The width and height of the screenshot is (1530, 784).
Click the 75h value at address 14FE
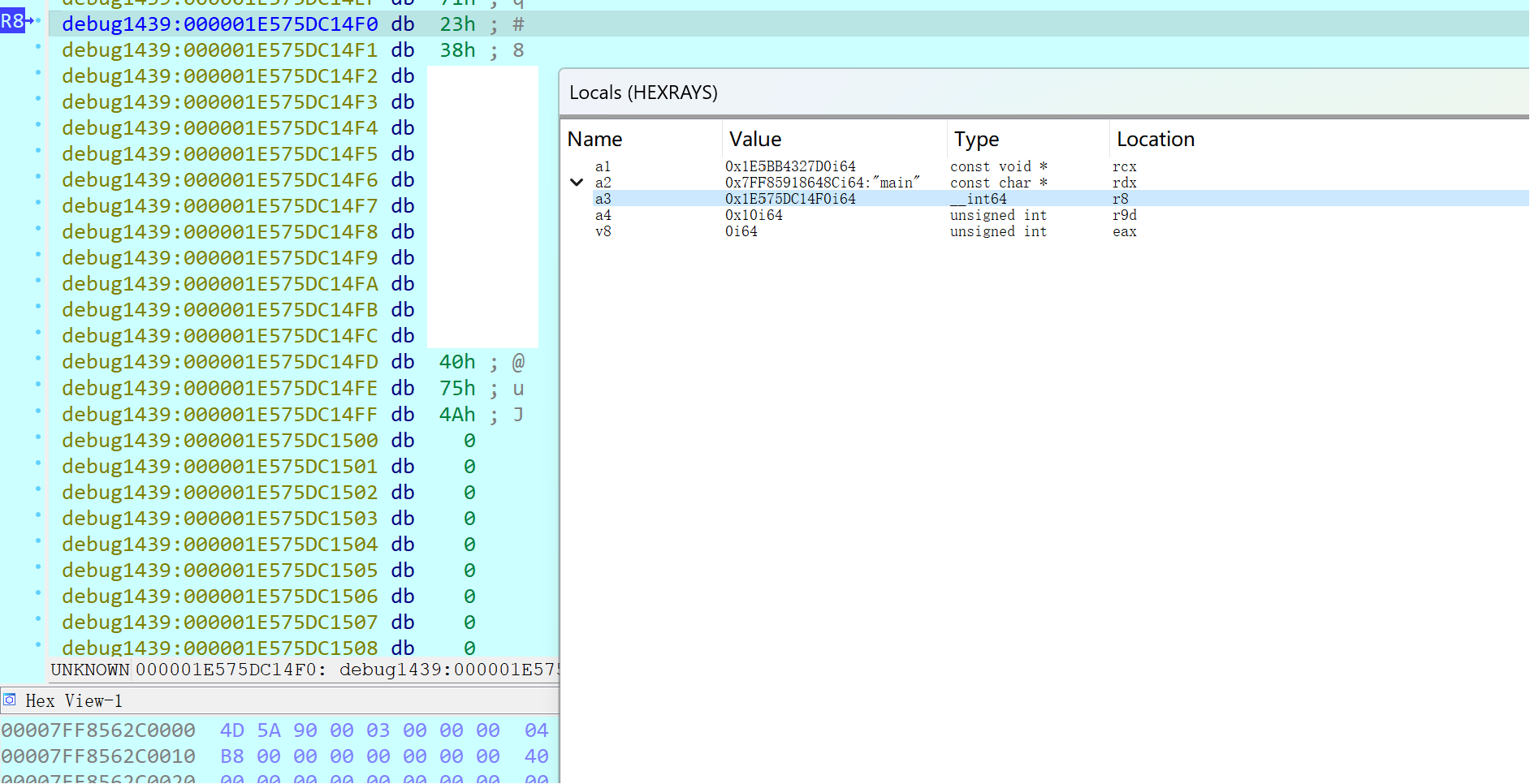(x=457, y=389)
